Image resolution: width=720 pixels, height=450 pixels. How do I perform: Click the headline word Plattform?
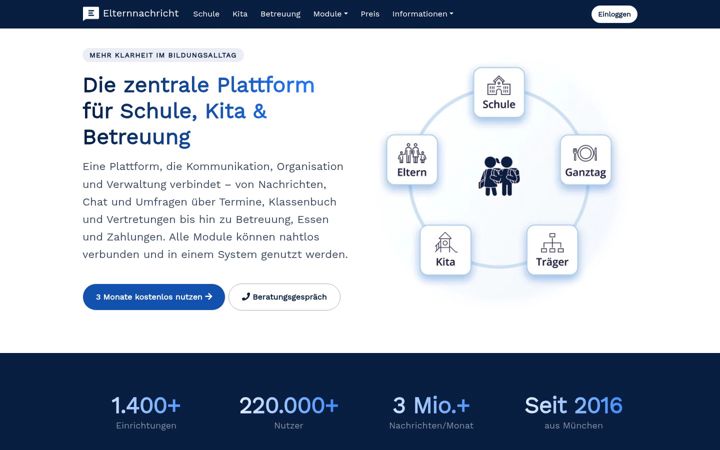pos(265,85)
